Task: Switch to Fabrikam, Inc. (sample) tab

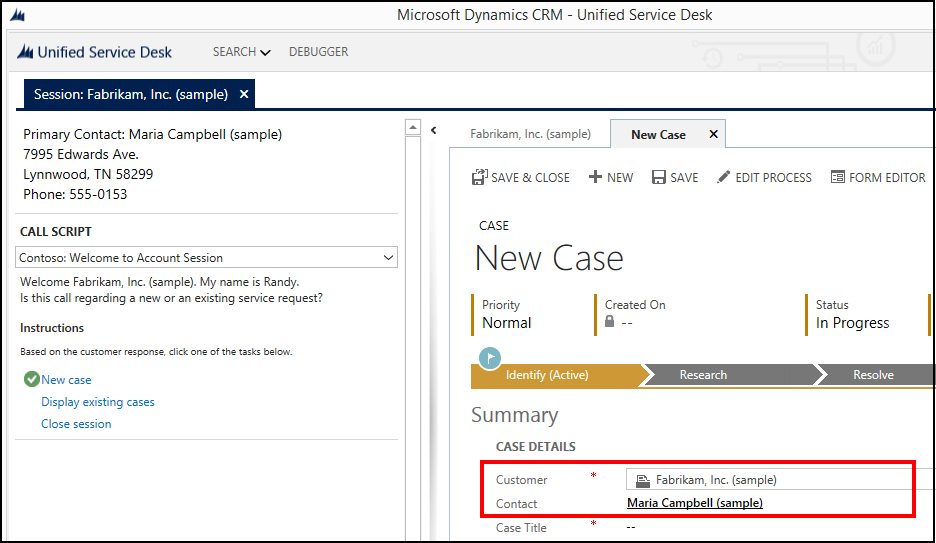Action: point(530,134)
